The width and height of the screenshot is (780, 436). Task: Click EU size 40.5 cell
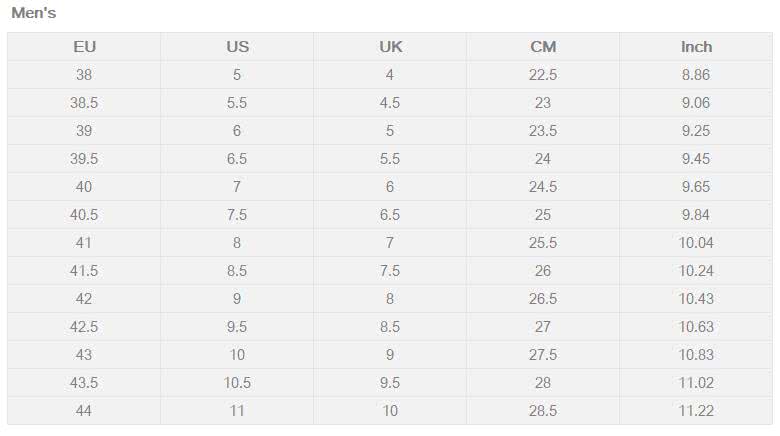[x=84, y=215]
